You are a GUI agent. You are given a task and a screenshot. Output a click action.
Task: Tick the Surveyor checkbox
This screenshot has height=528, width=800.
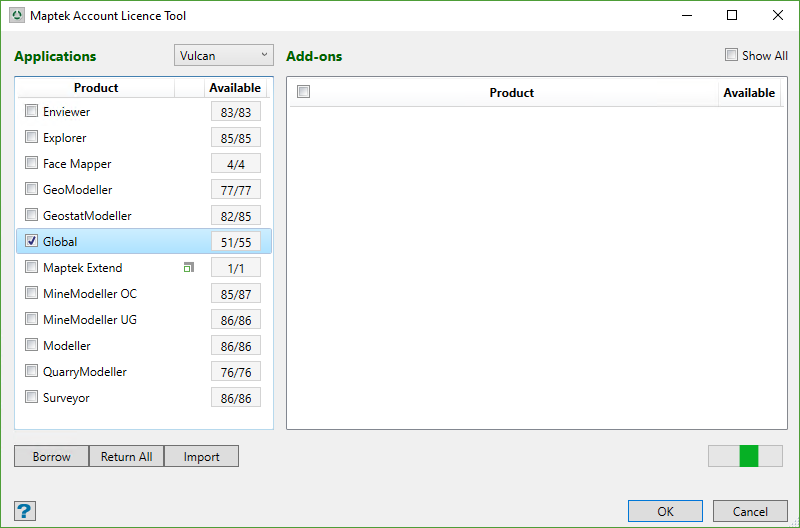point(32,397)
